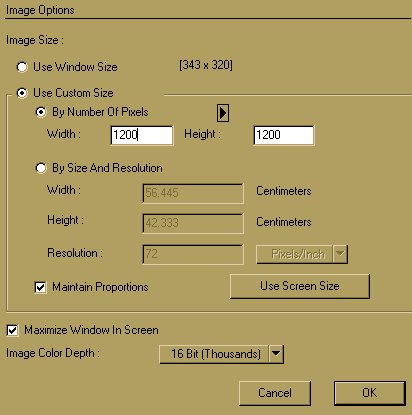412x415 pixels.
Task: Open the Image Color Depth dropdown arrow
Action: coord(276,354)
